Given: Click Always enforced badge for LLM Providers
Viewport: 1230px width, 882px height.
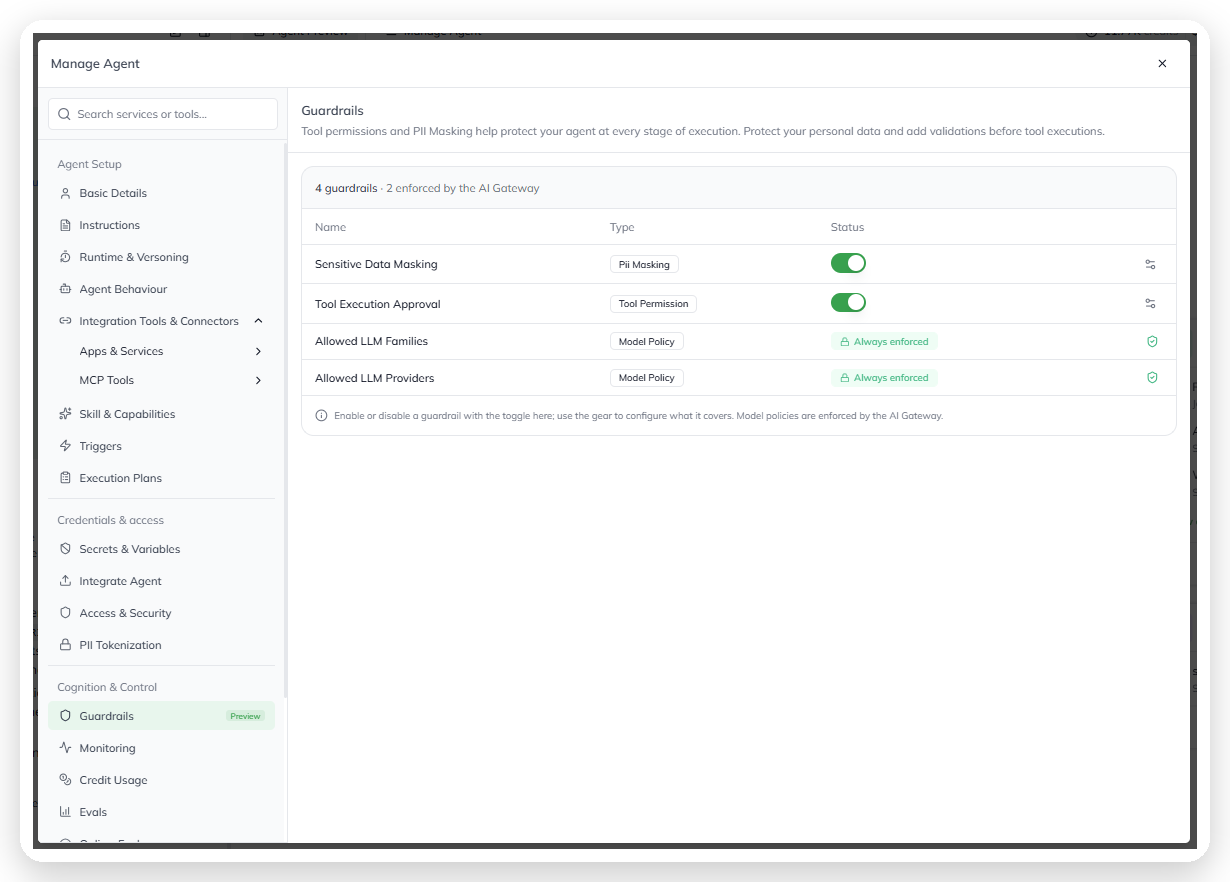Looking at the screenshot, I should 884,378.
